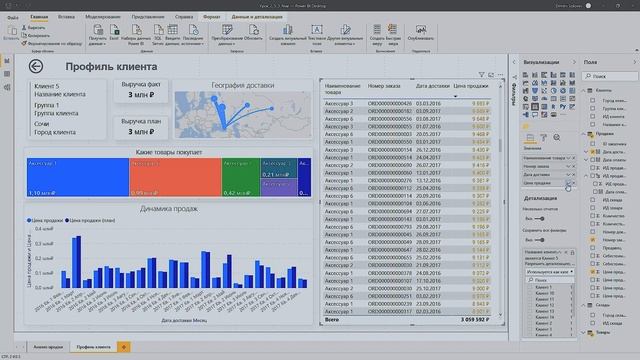Viewport: 640px width, 360px height.
Task: Open the Данные и детализация ribbon tab
Action: (257, 17)
